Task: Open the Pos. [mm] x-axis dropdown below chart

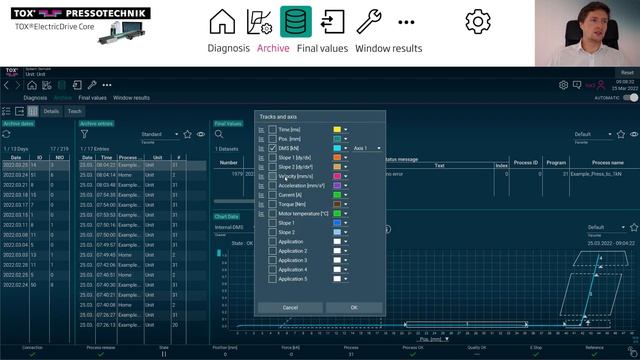Action: point(434,339)
